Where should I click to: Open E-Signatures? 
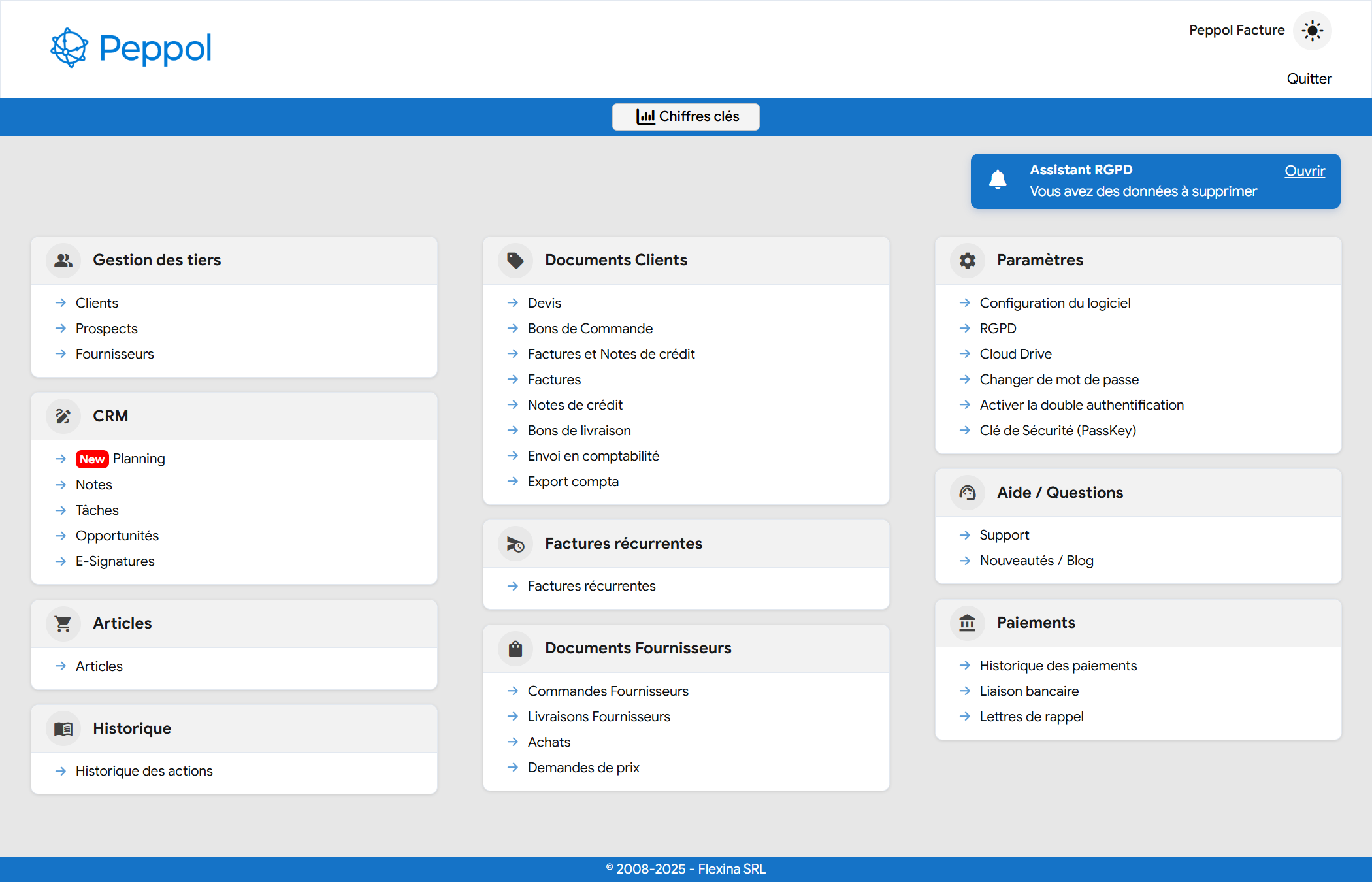pos(115,561)
